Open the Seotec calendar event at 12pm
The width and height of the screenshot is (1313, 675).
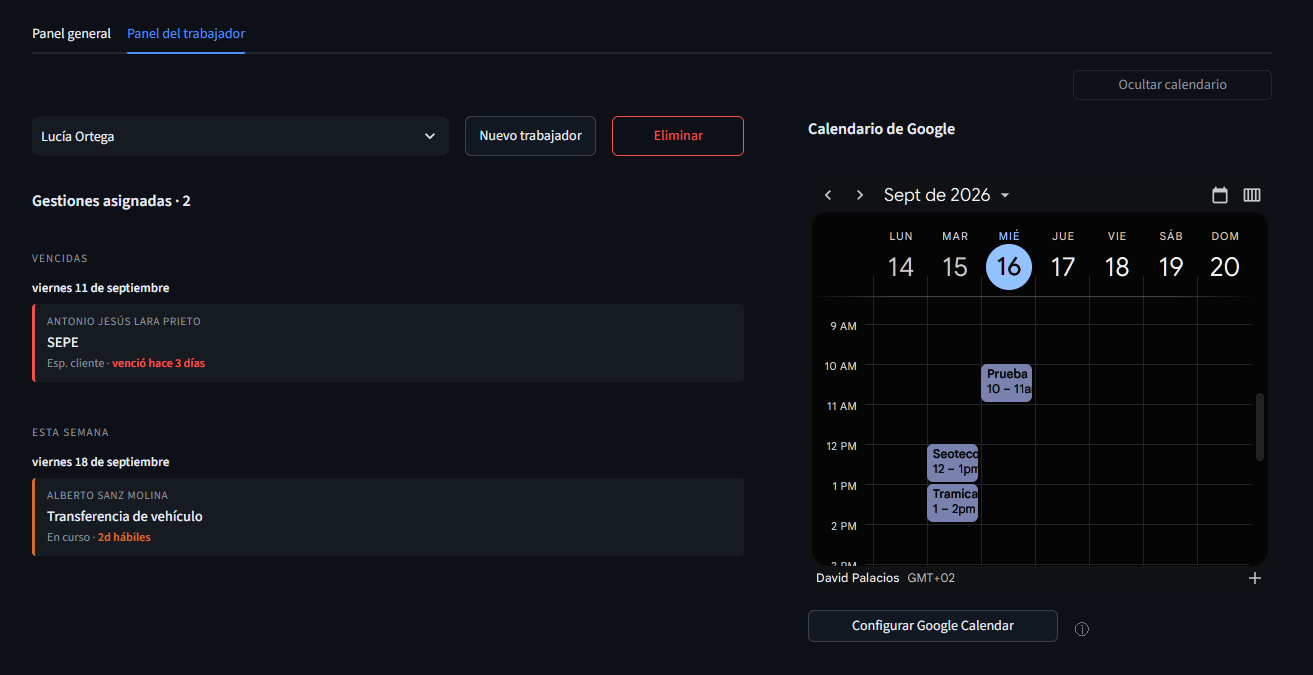(x=953, y=463)
